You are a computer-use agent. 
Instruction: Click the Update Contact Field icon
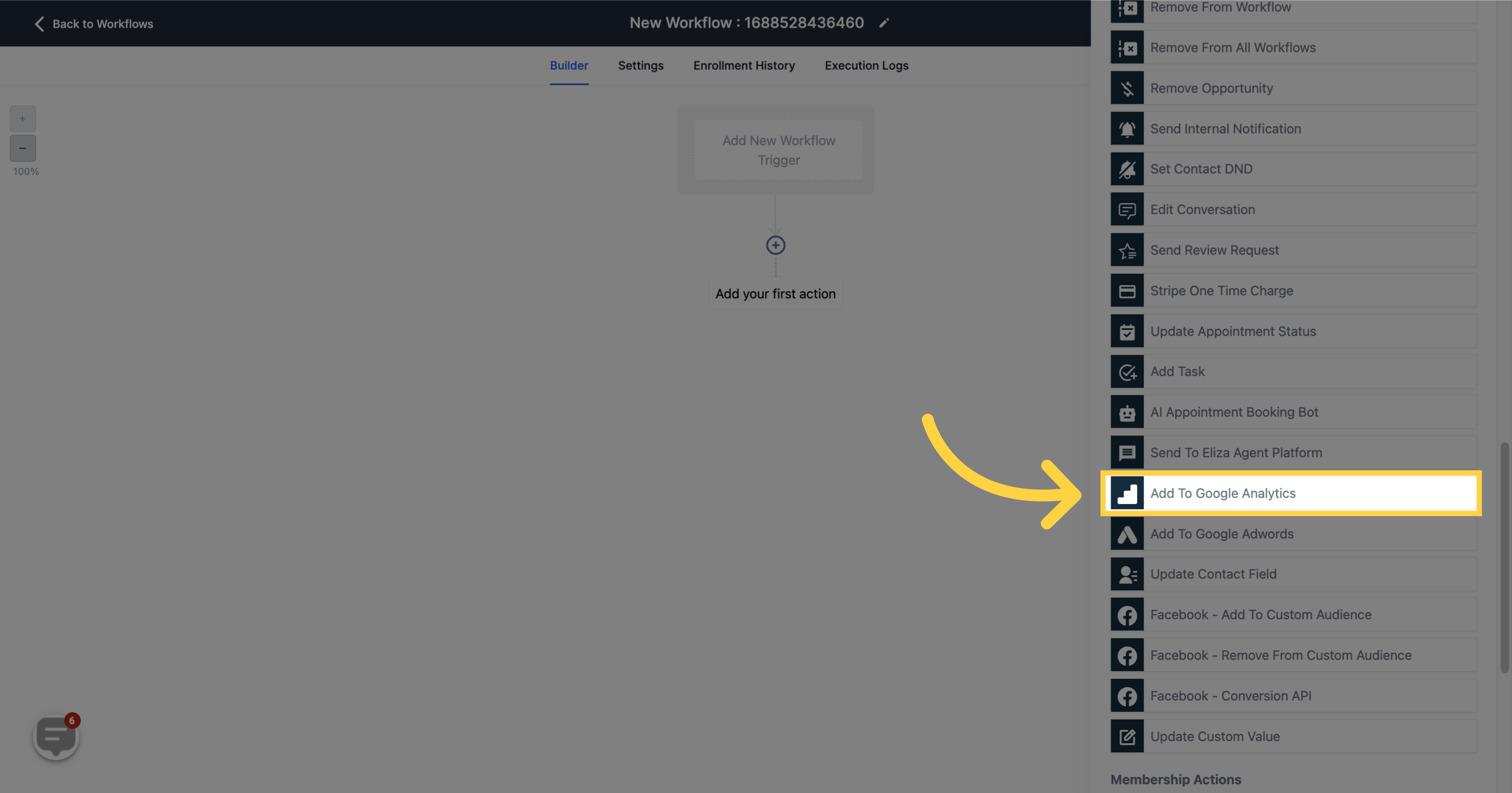[1127, 573]
